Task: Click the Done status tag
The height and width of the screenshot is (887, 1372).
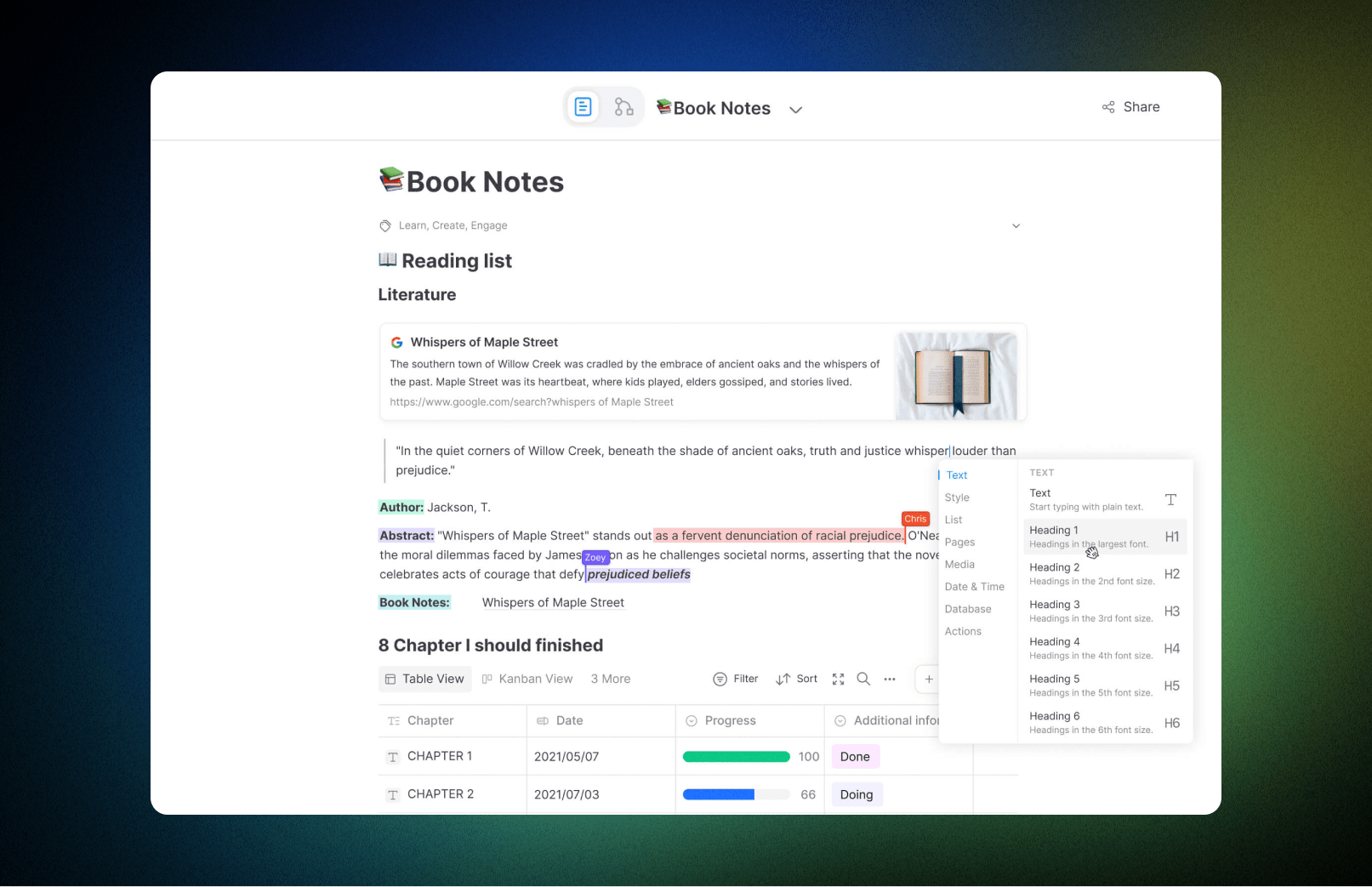Action: click(x=855, y=757)
